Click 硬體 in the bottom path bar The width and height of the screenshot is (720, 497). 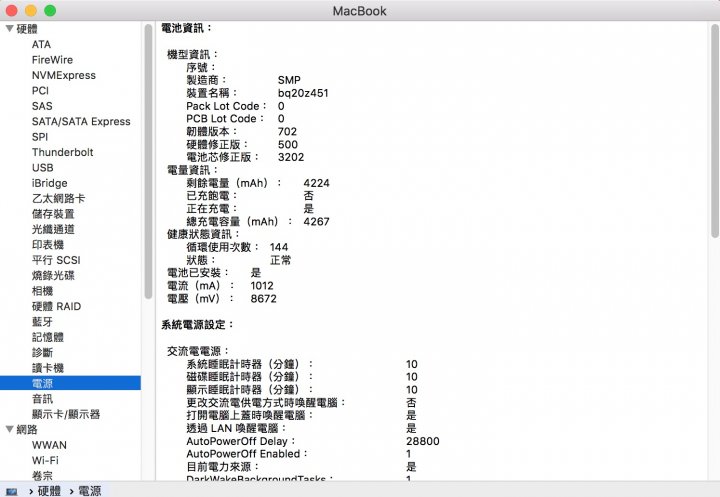click(49, 491)
